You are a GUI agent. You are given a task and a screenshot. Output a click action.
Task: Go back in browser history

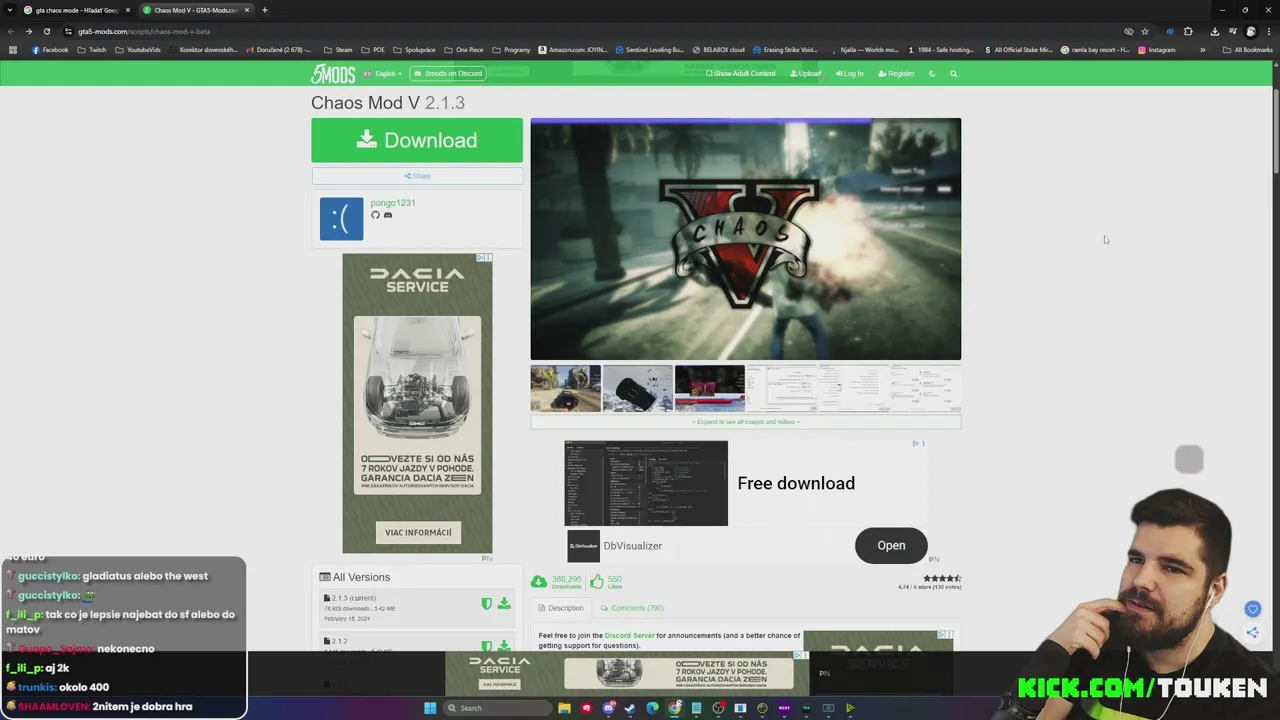point(11,31)
